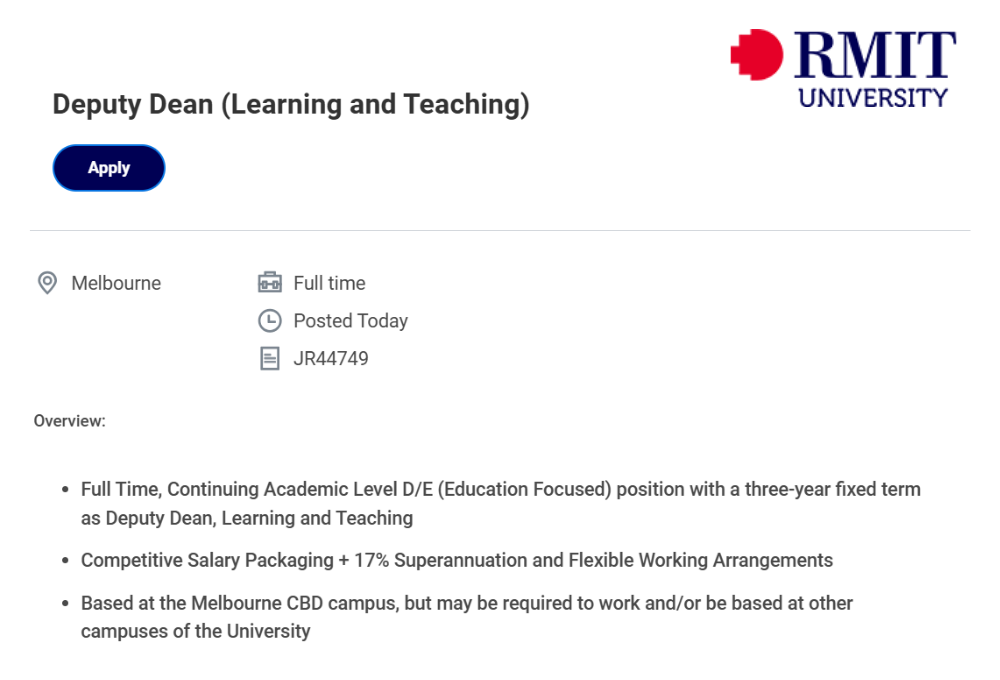
Task: Click the Overview section label
Action: tap(67, 421)
